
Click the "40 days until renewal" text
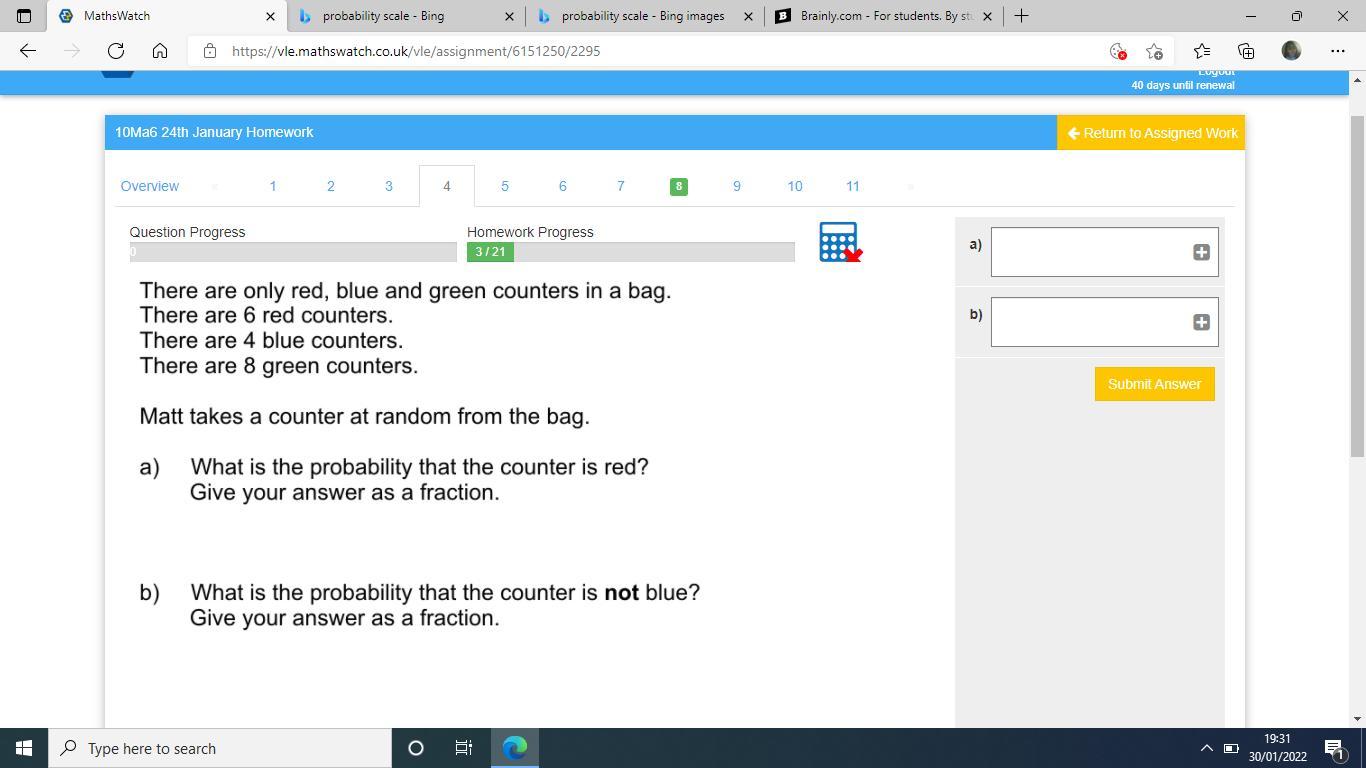click(x=1183, y=86)
